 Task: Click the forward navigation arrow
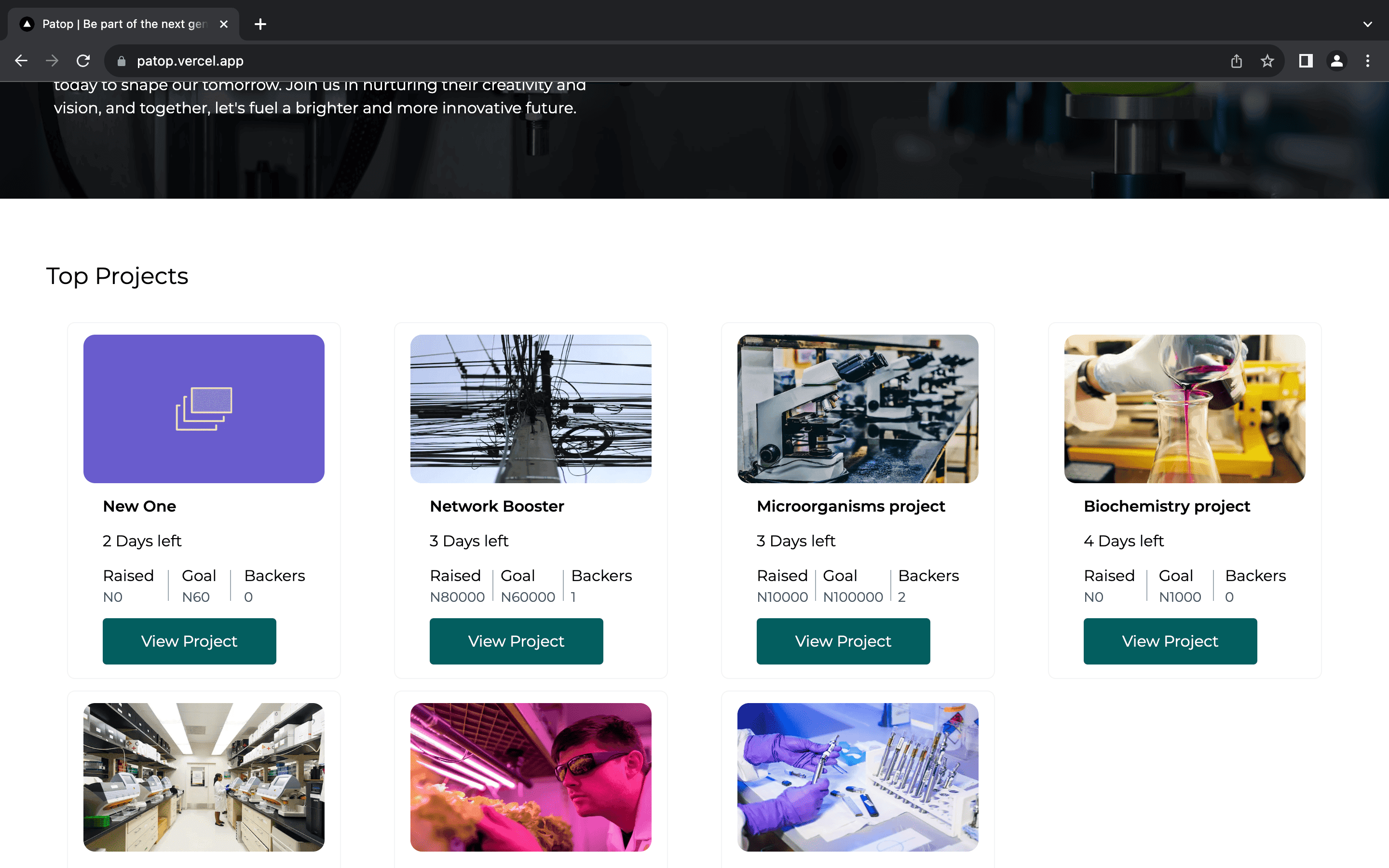pos(52,61)
